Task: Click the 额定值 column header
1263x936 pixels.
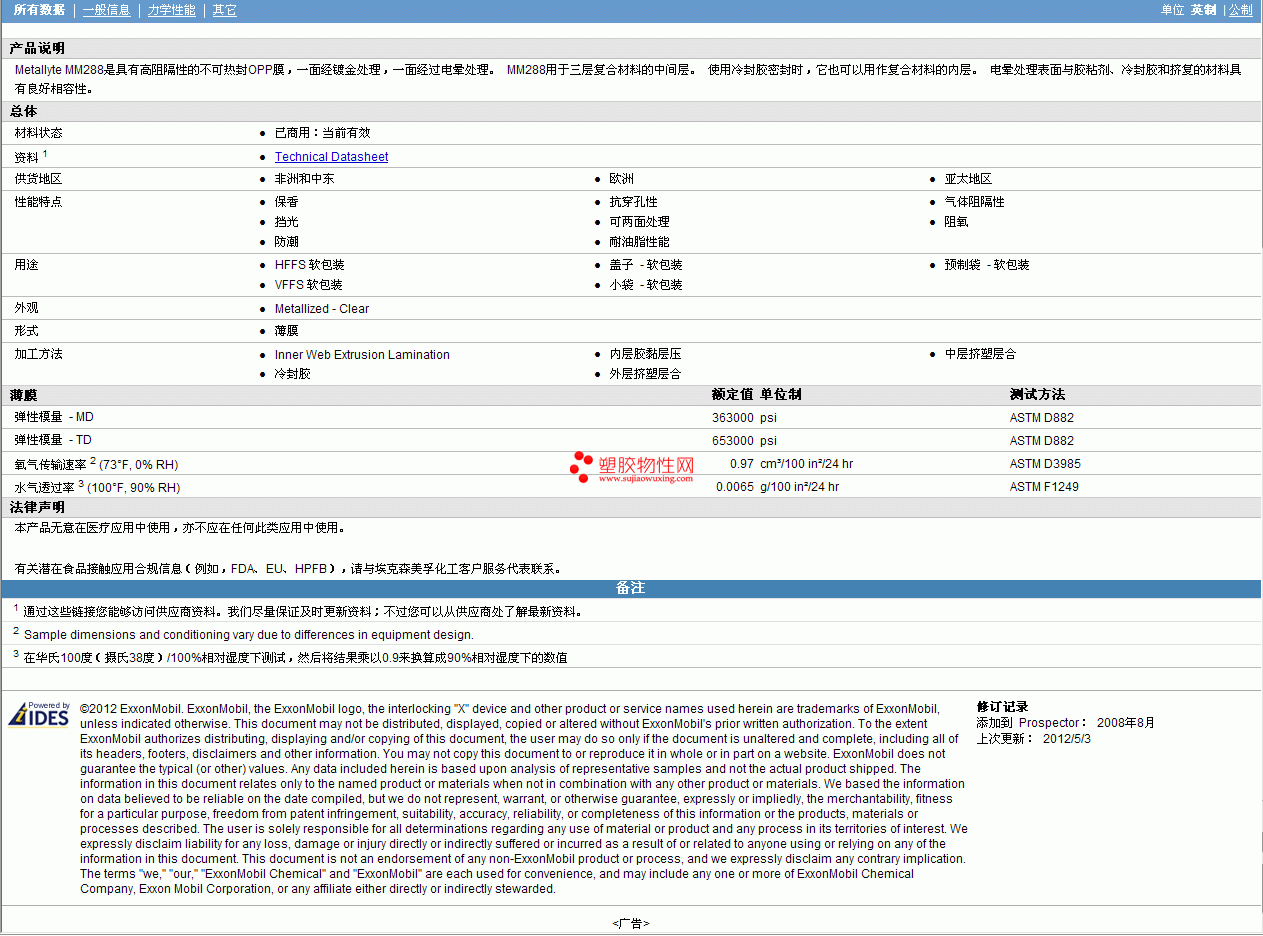Action: [x=732, y=395]
